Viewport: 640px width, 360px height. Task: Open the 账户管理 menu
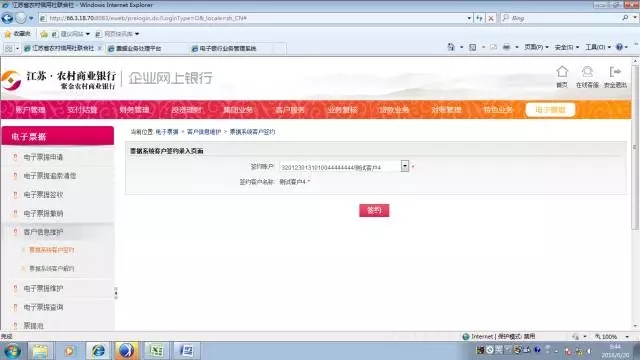(x=30, y=110)
